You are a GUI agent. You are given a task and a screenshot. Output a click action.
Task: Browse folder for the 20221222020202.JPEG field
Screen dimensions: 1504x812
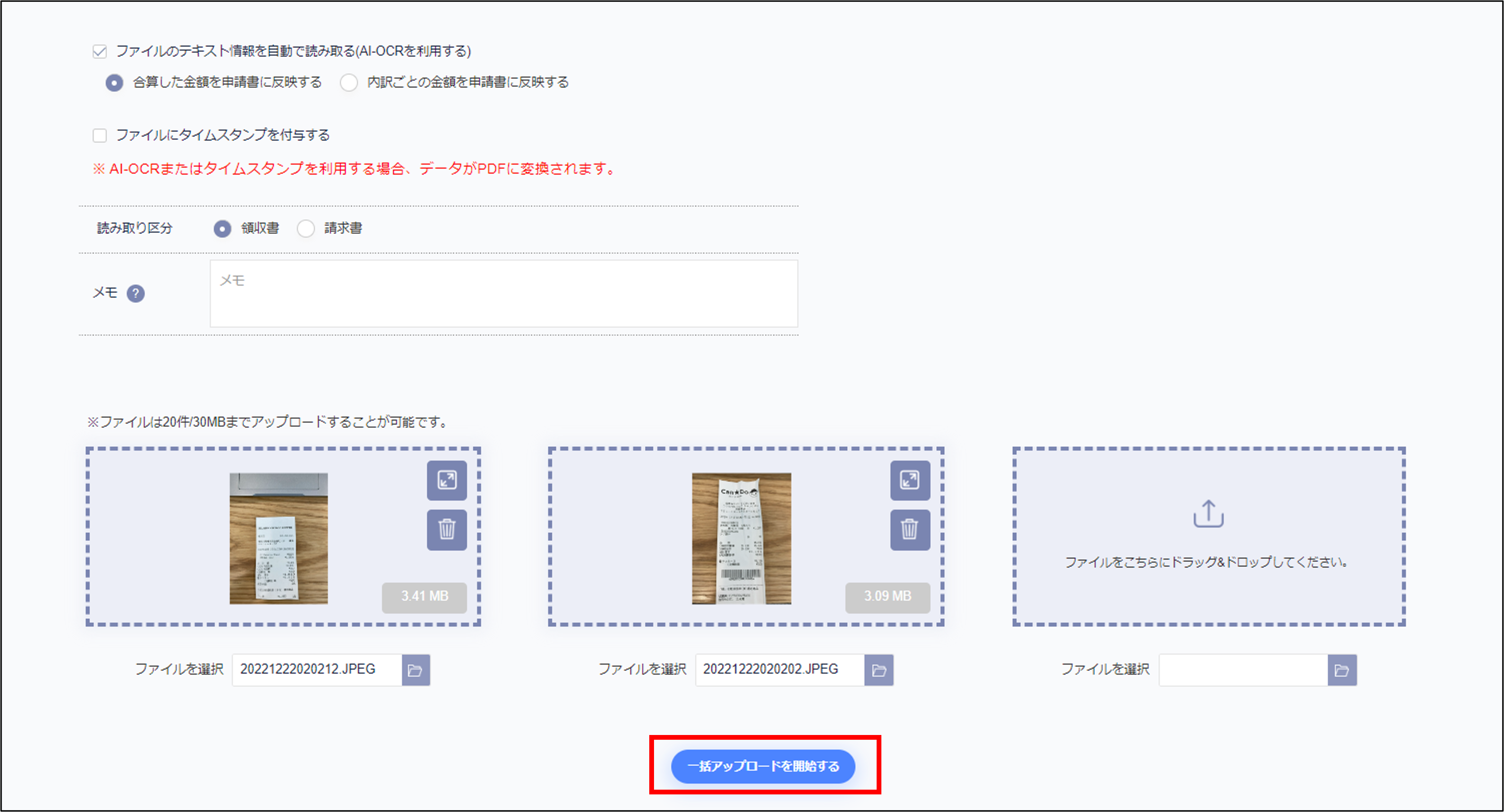click(x=879, y=669)
